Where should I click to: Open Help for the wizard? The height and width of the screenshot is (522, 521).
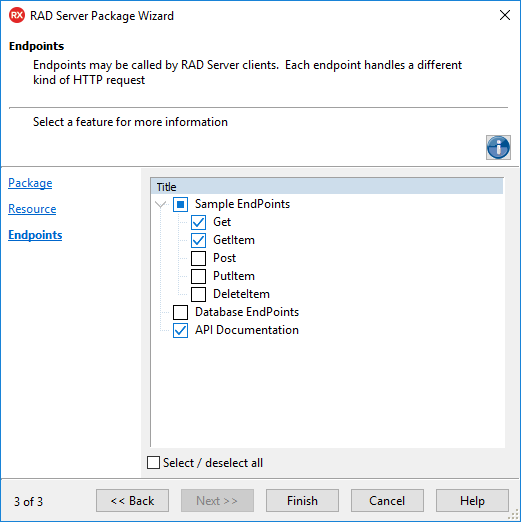472,501
